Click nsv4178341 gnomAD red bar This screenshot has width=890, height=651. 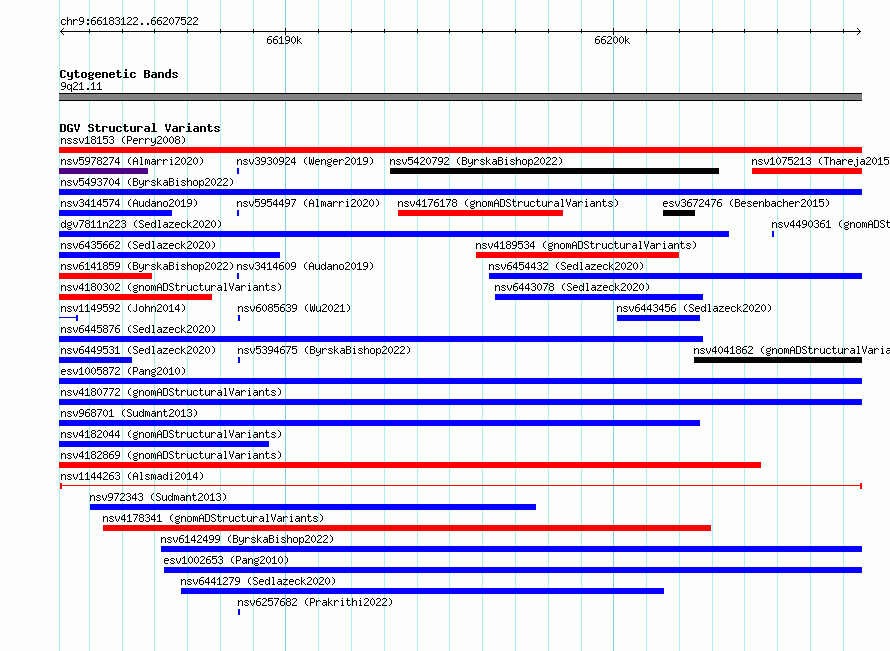pos(407,528)
